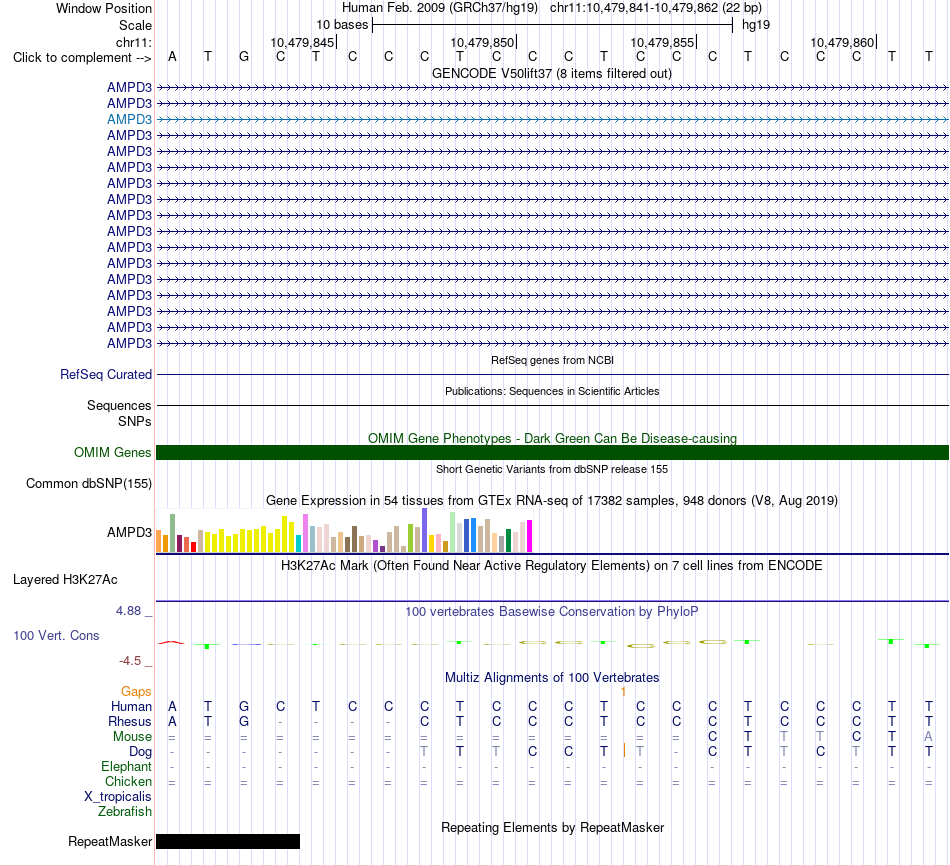950x865 pixels.
Task: Click the Sequences track label
Action: pyautogui.click(x=119, y=405)
